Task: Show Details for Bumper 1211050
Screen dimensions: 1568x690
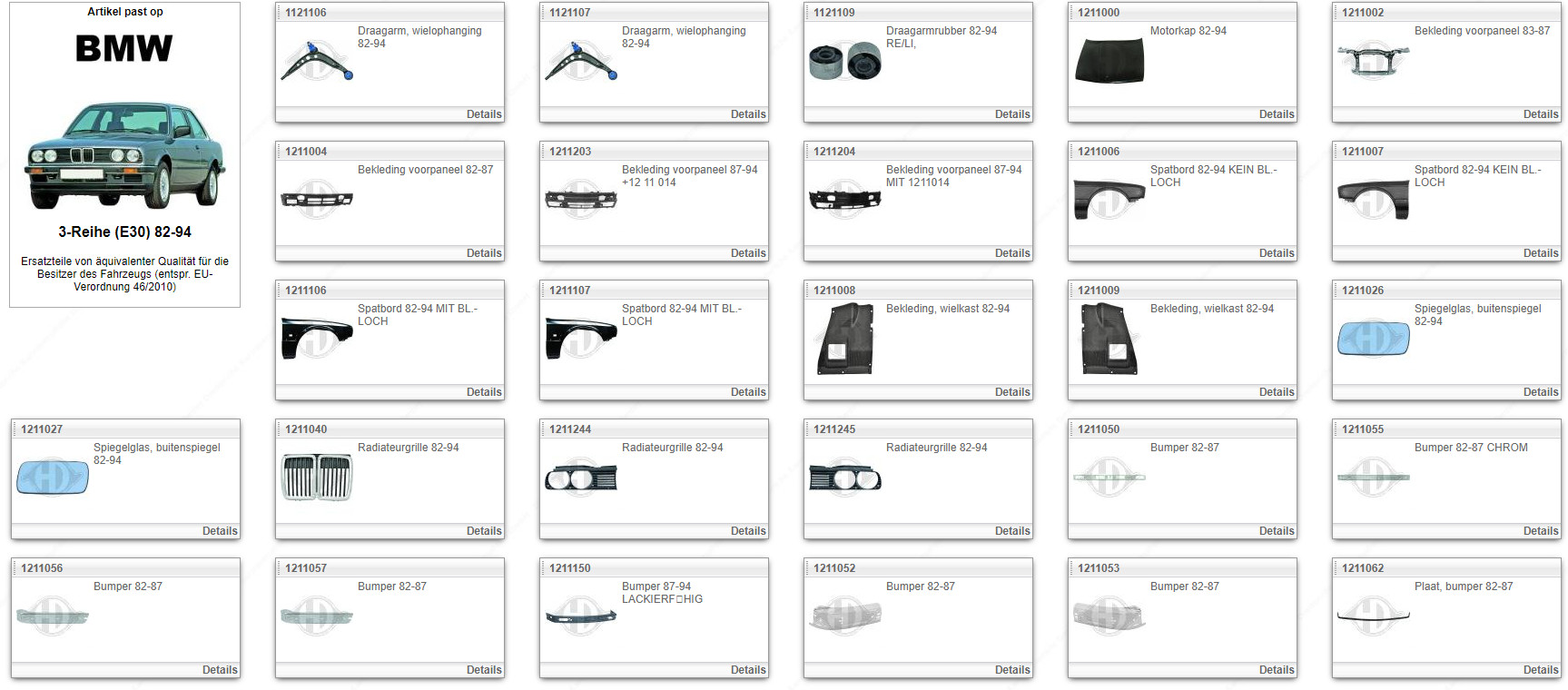Action: [1277, 531]
